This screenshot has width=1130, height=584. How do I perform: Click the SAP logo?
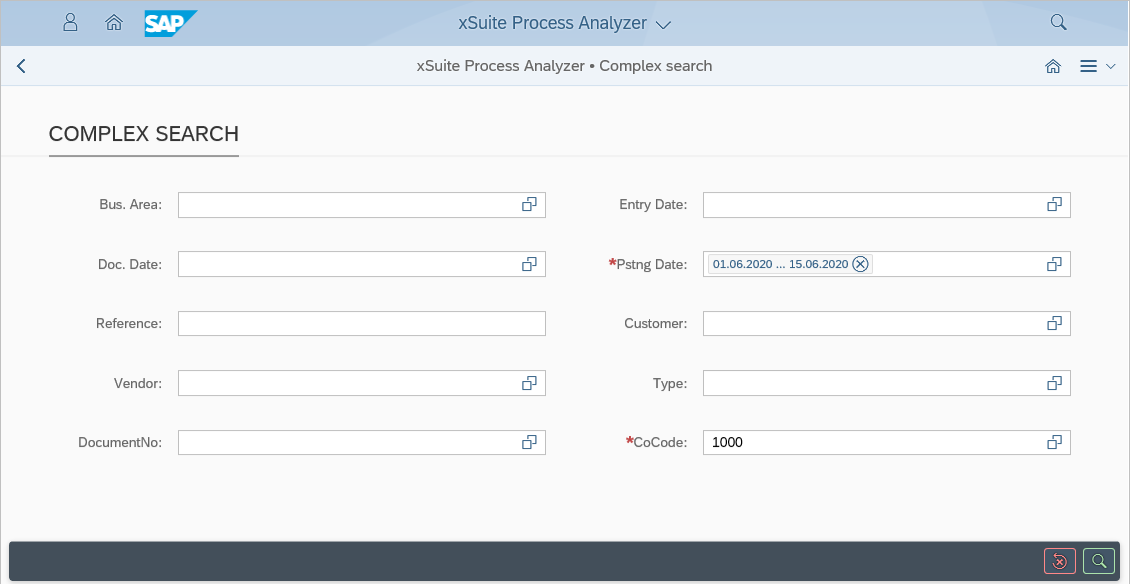pyautogui.click(x=171, y=23)
